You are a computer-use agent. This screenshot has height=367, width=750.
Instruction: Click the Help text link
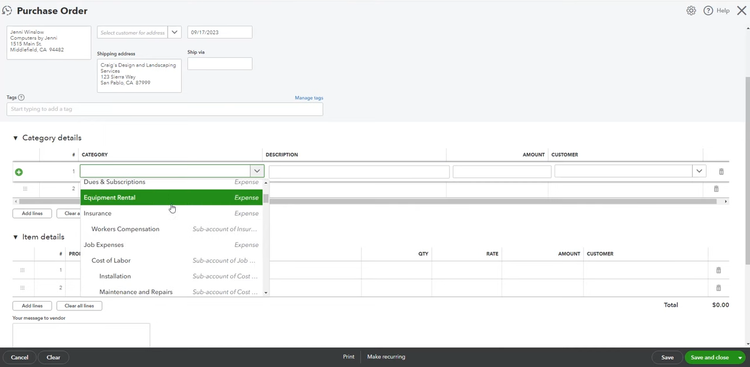click(723, 11)
